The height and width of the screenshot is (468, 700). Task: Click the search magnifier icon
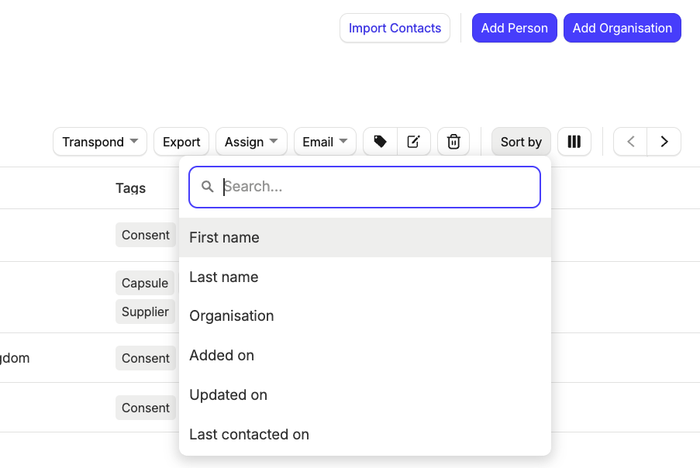pyautogui.click(x=208, y=187)
